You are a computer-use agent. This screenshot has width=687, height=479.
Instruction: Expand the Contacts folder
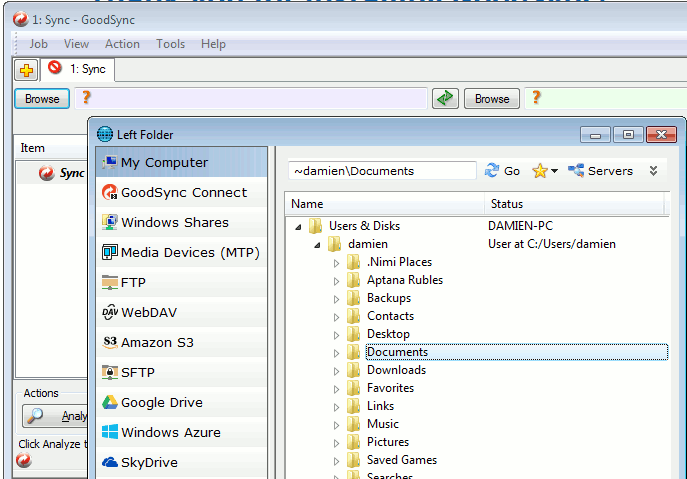point(336,317)
